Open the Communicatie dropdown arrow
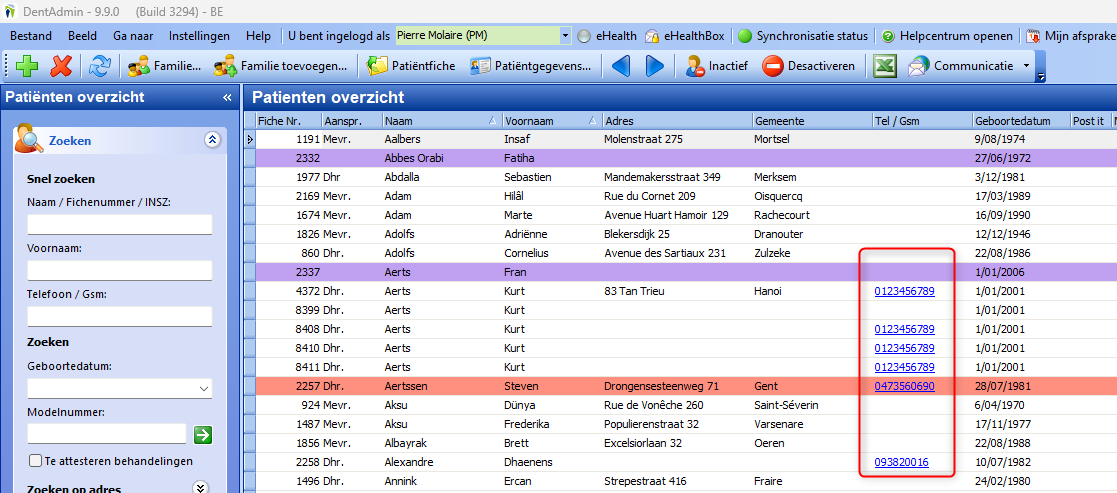1117x493 pixels. [1026, 66]
